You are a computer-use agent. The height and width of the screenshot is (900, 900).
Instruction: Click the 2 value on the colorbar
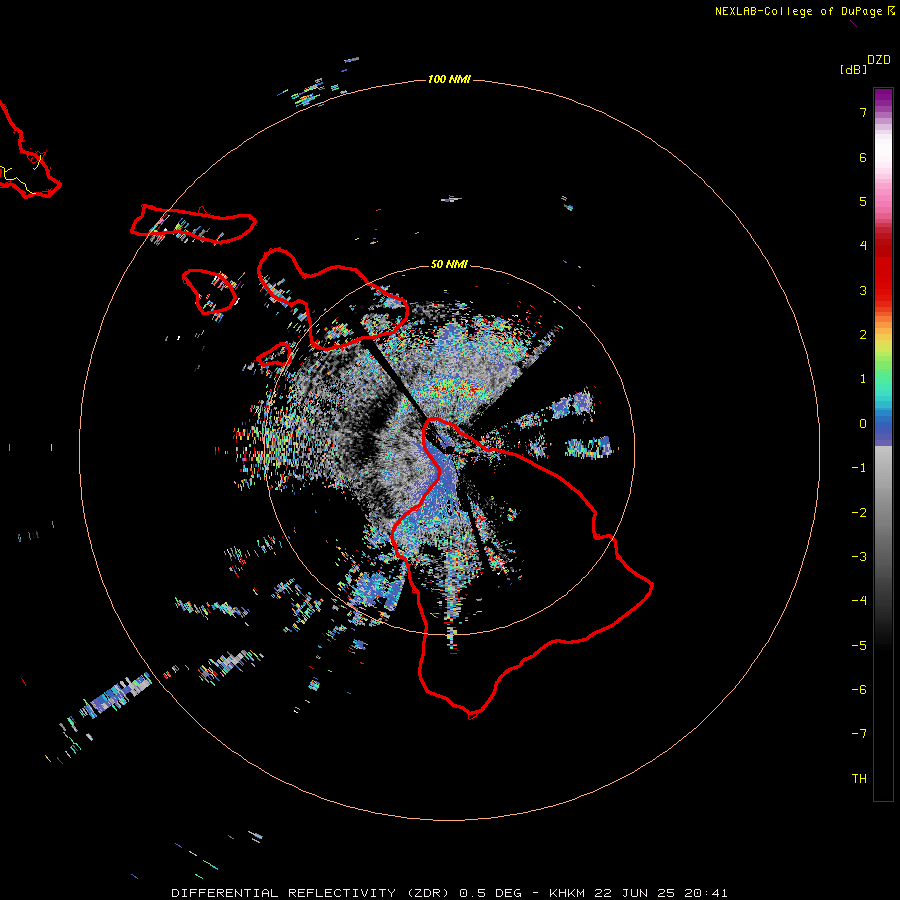[x=863, y=335]
